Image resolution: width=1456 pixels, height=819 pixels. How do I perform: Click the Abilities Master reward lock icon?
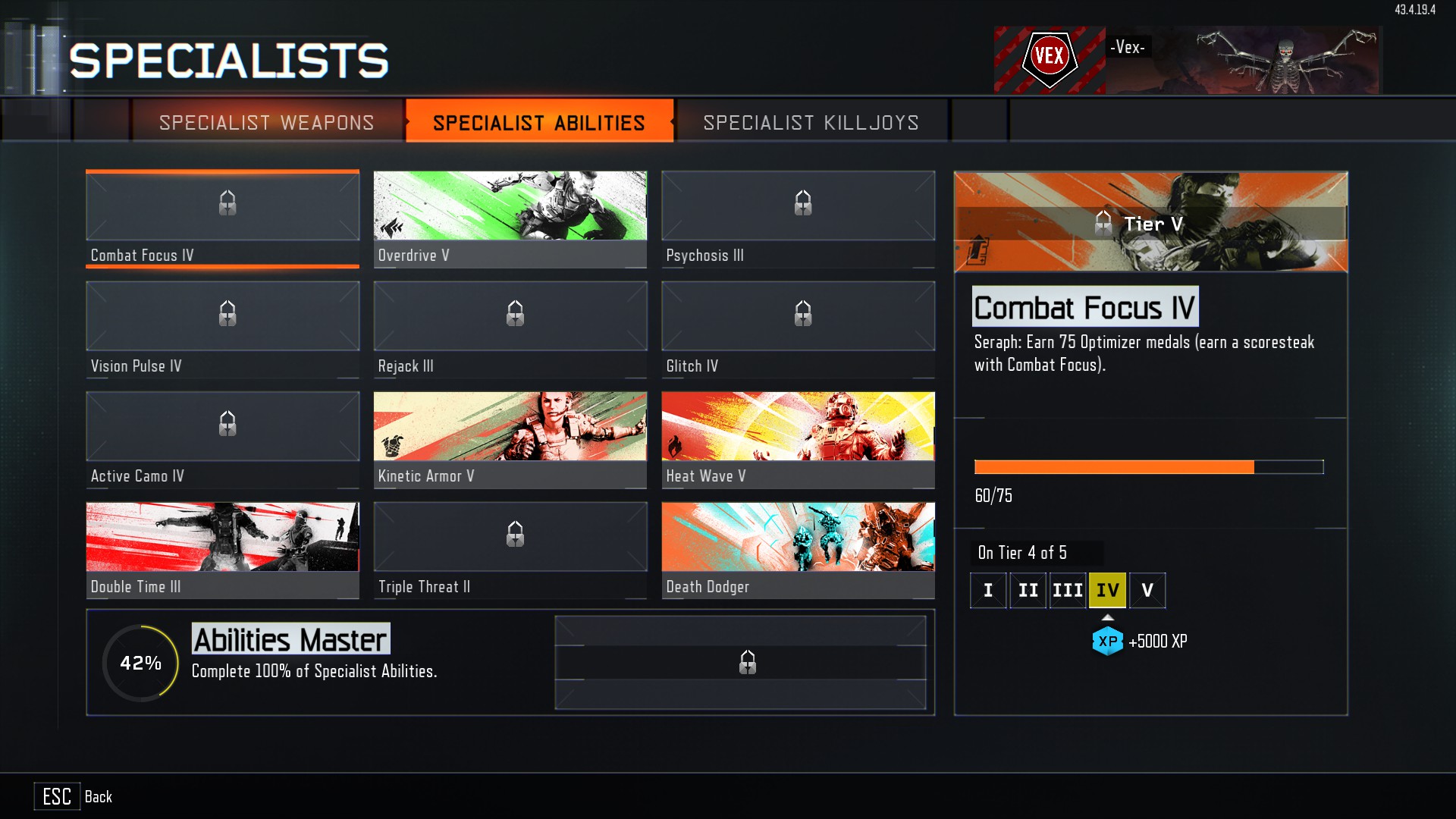[748, 662]
